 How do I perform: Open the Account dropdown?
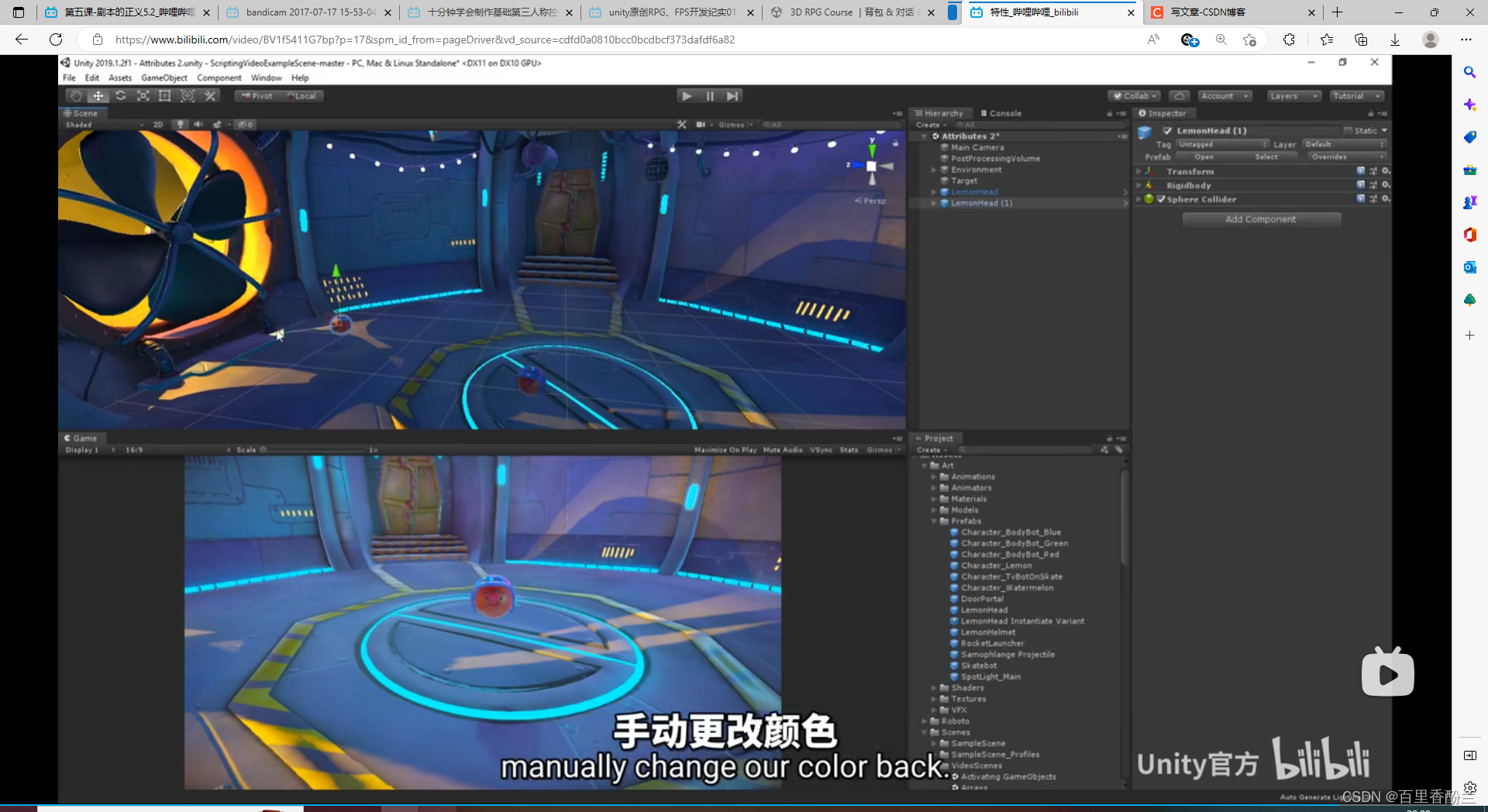pyautogui.click(x=1224, y=96)
